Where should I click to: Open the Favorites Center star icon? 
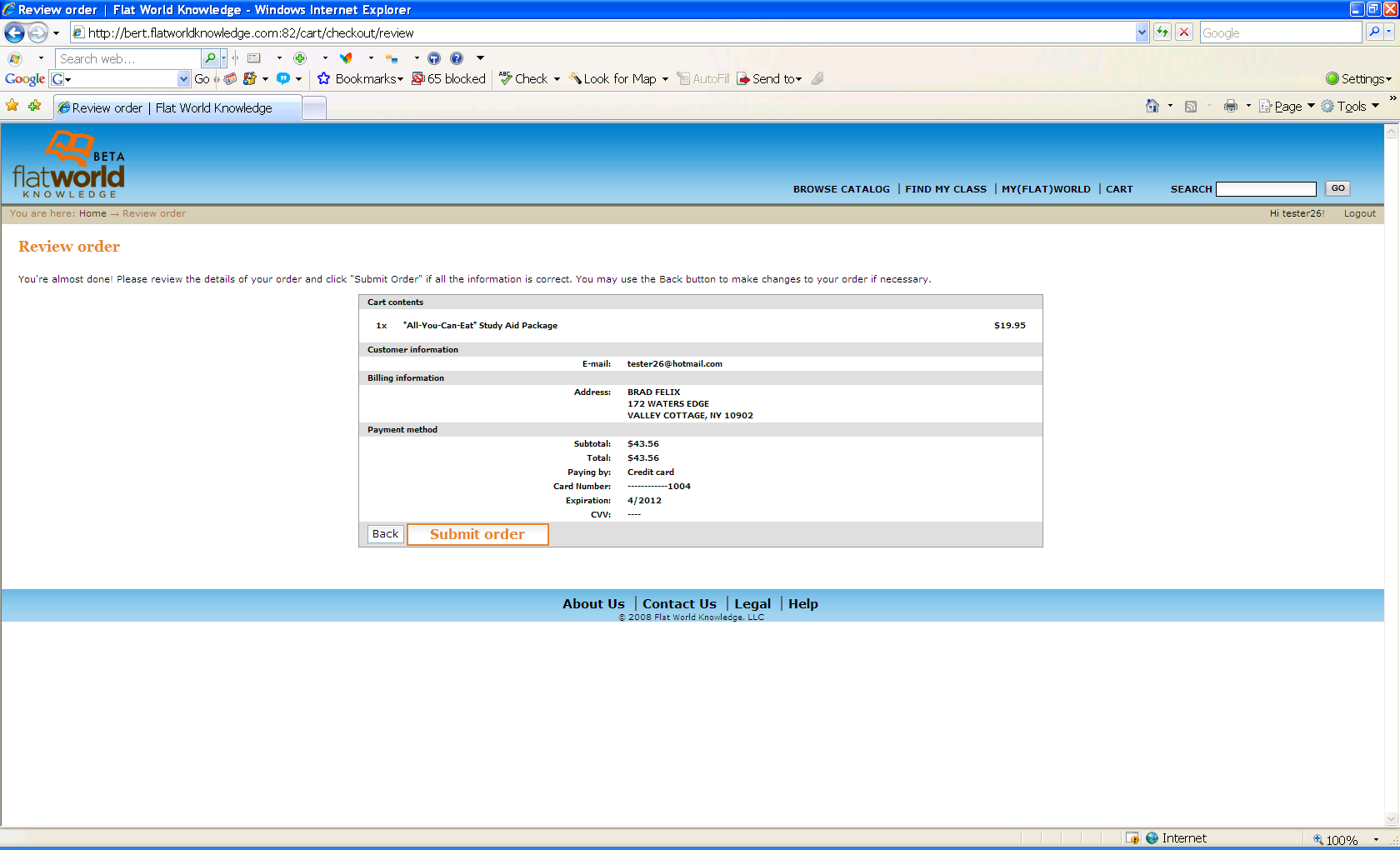pos(12,106)
